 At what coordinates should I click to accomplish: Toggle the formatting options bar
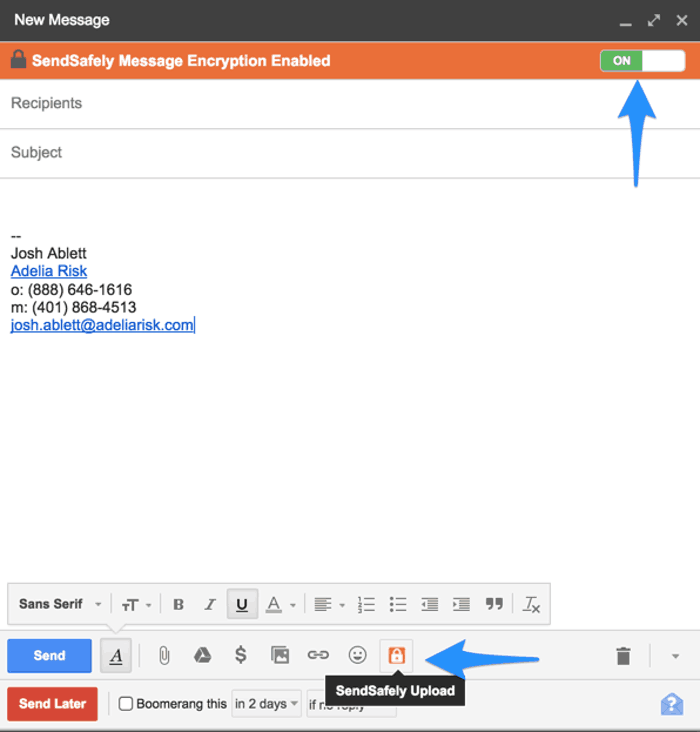116,655
